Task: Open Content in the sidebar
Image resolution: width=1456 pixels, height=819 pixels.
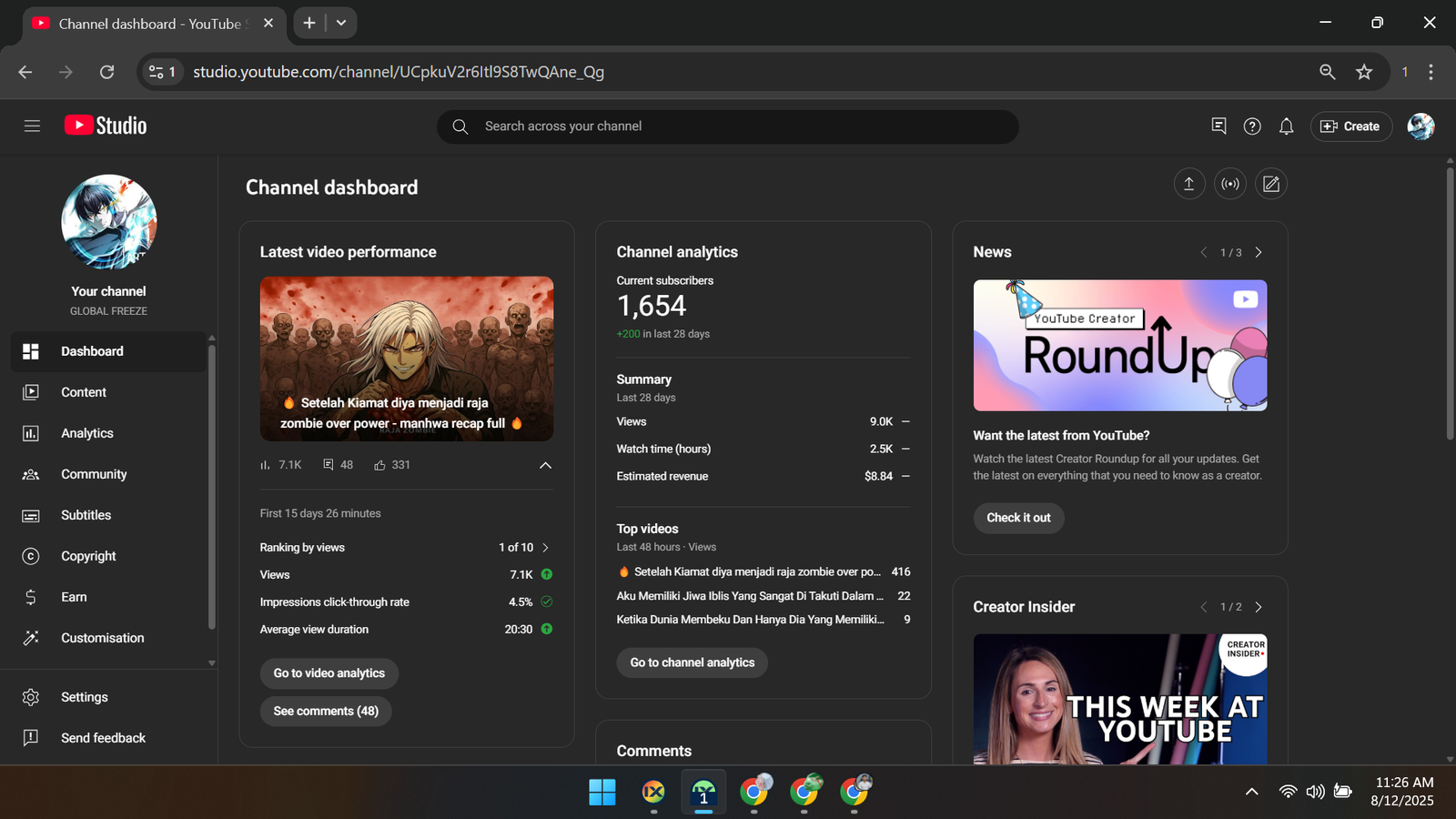Action: (x=108, y=392)
